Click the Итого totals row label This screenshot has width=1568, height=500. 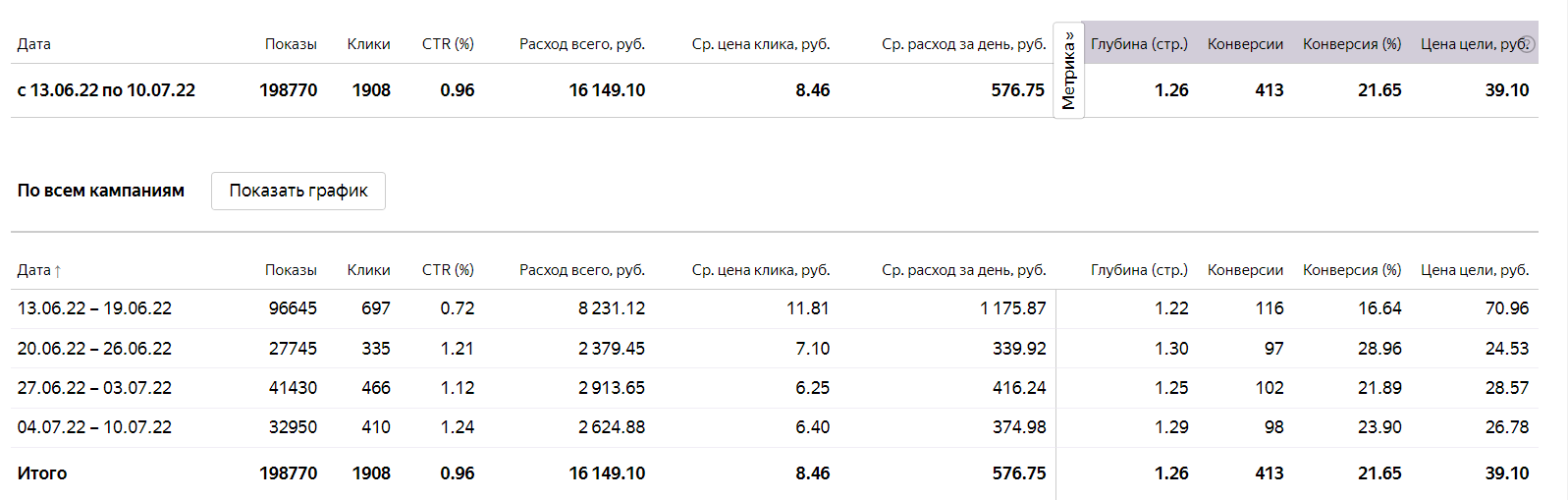click(x=42, y=473)
